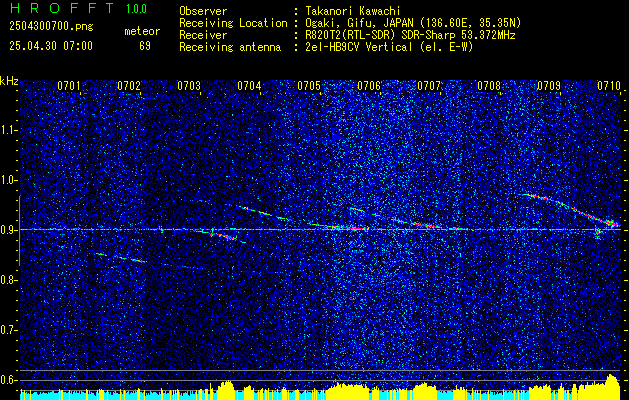Viewport: 629px width, 400px height.
Task: Click the Receiver label
Action: [x=203, y=35]
